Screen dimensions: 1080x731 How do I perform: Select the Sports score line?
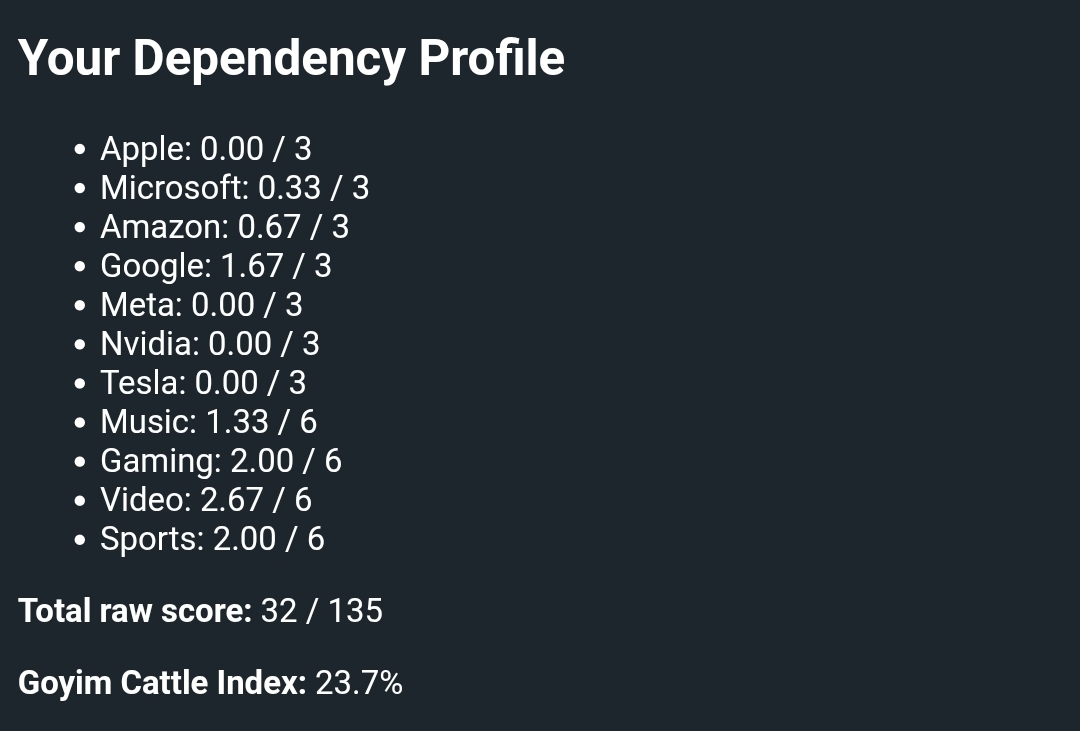212,539
